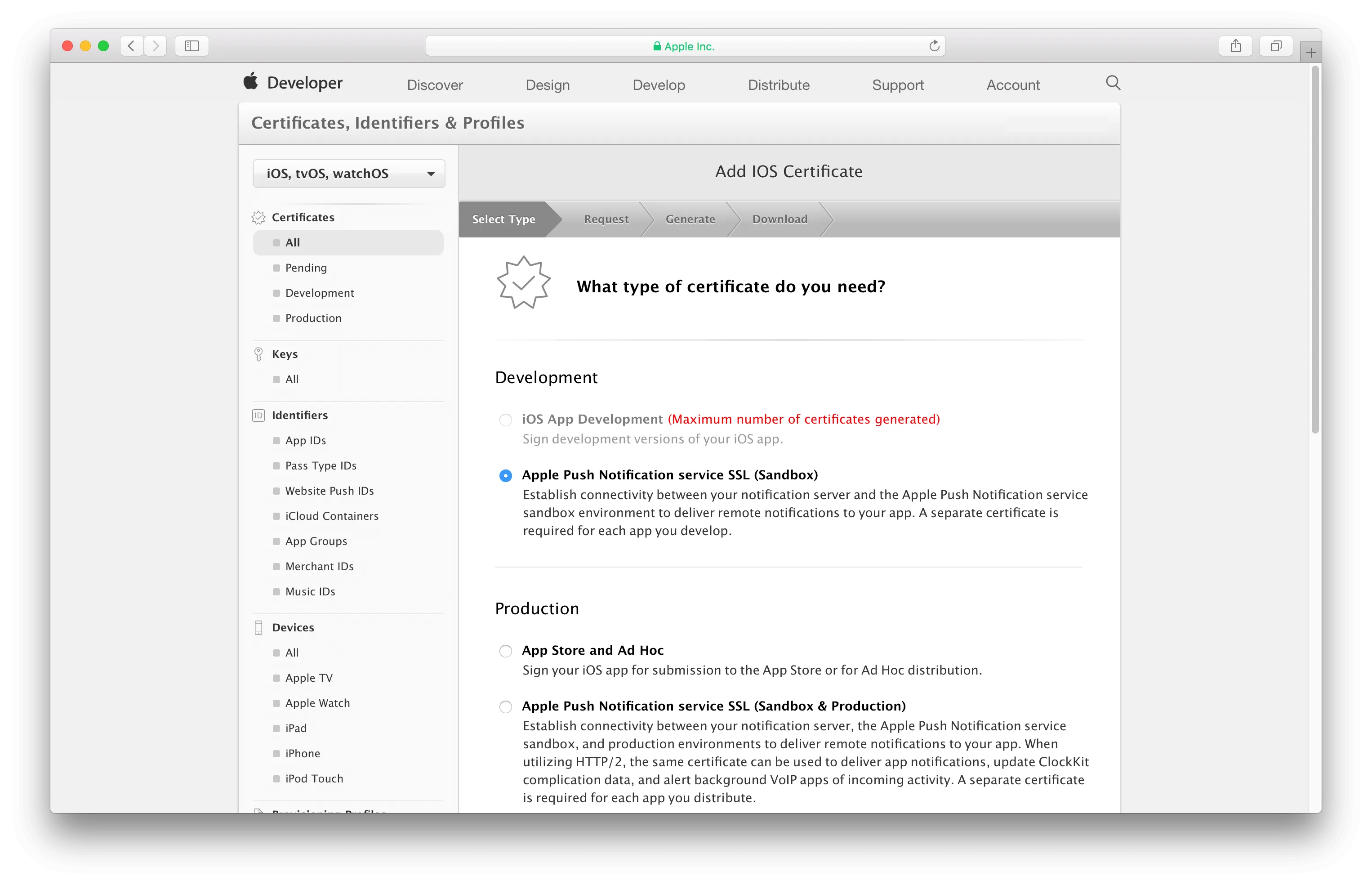Open Website Push IDs
Image resolution: width=1372 pixels, height=885 pixels.
329,491
